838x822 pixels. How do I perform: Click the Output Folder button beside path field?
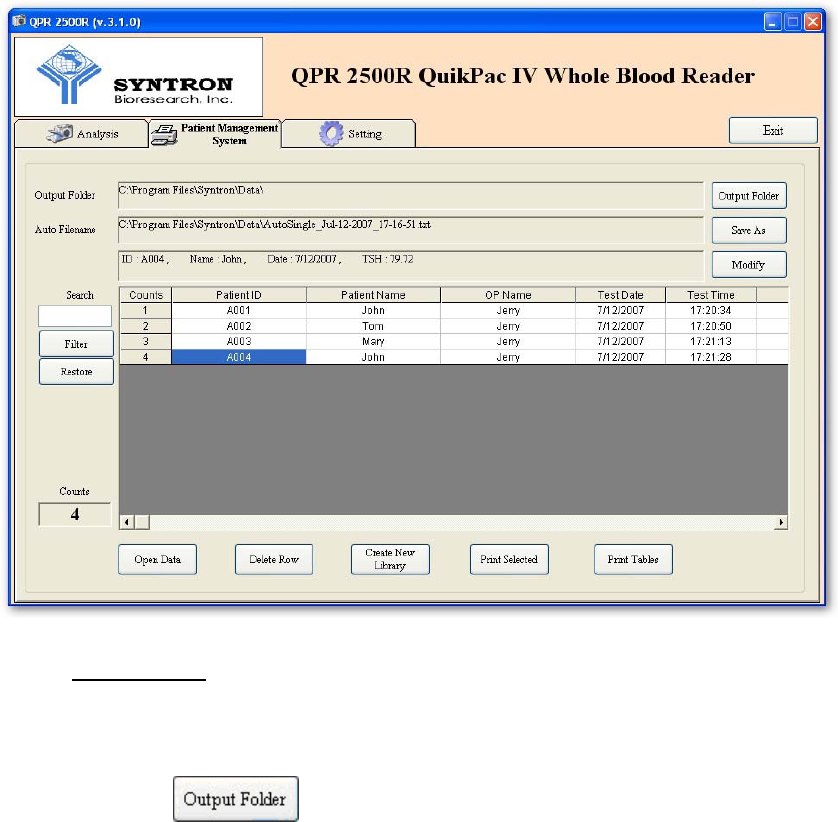[x=749, y=196]
